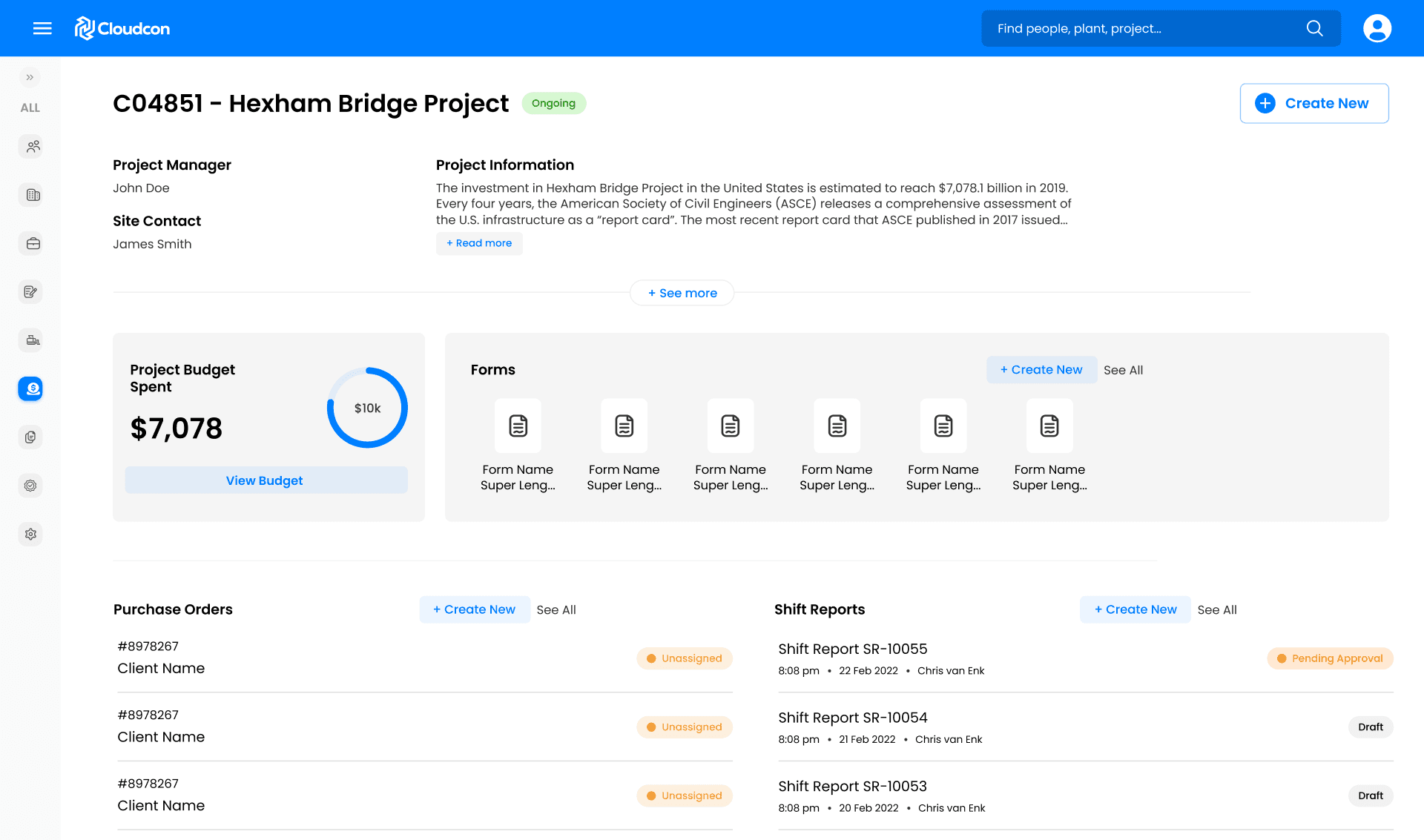Click the search magnifier icon

click(1314, 28)
